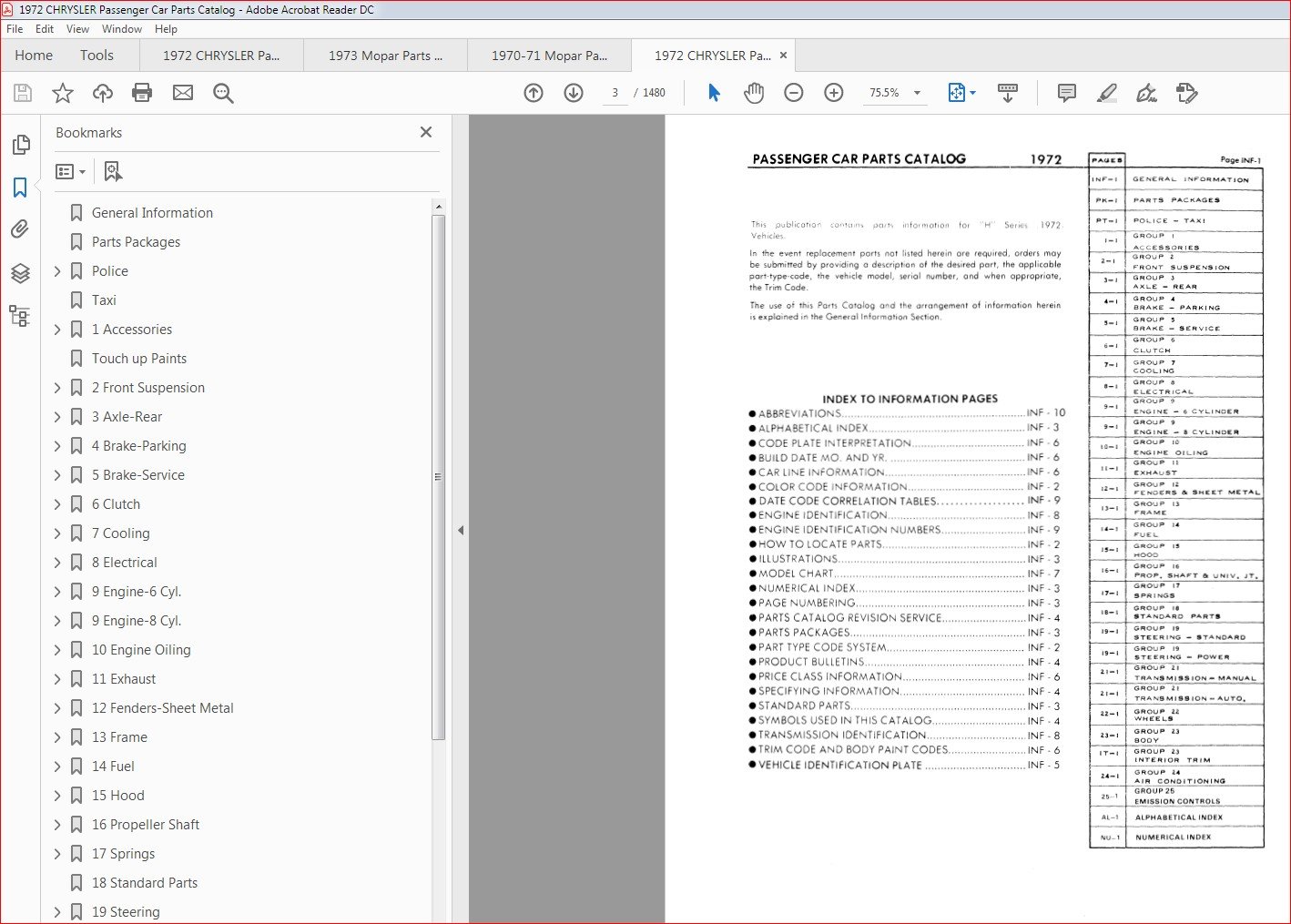Viewport: 1291px width, 924px height.
Task: Expand the 8 Electrical bookmark
Action: (57, 563)
